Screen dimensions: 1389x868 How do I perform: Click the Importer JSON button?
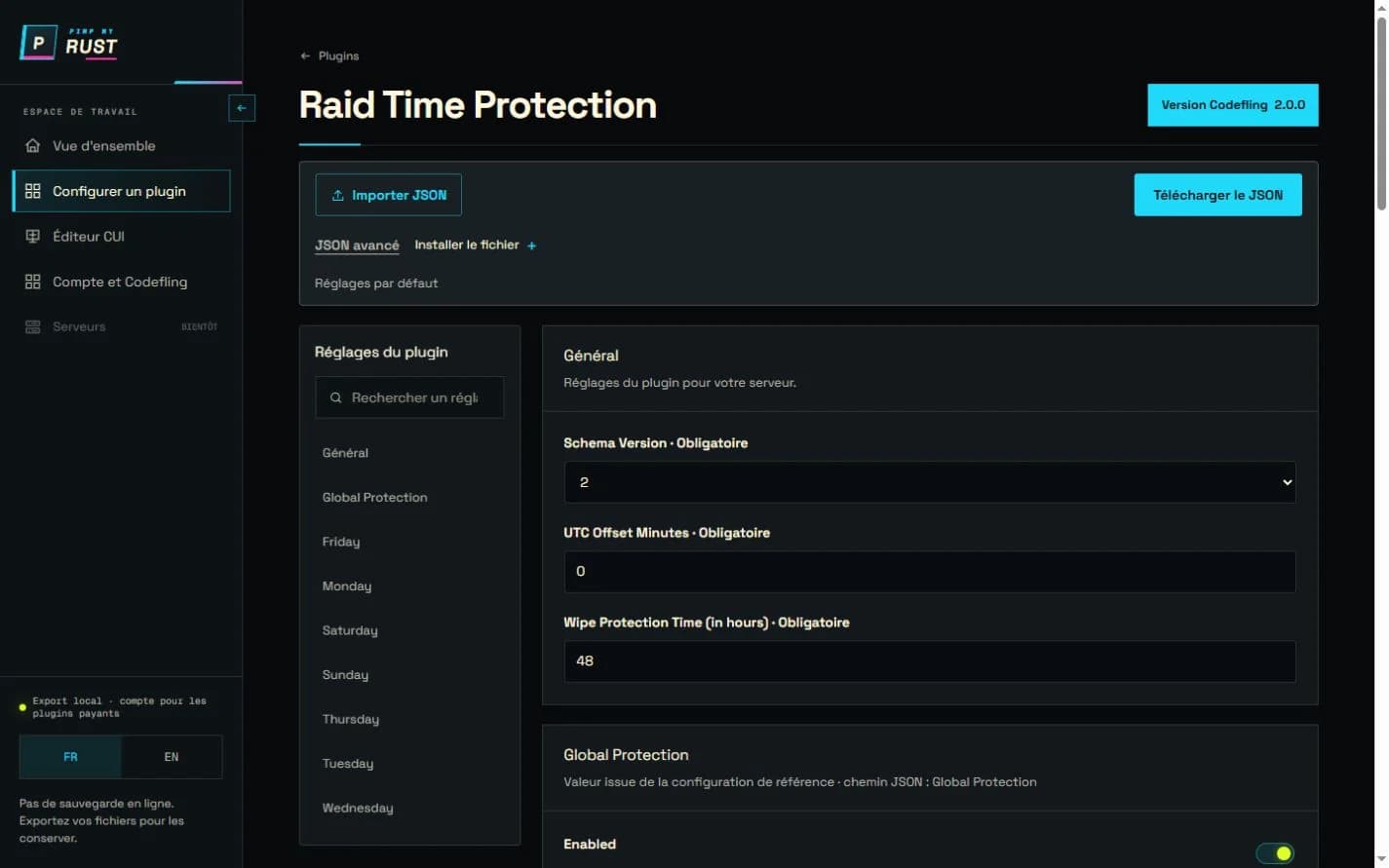388,195
